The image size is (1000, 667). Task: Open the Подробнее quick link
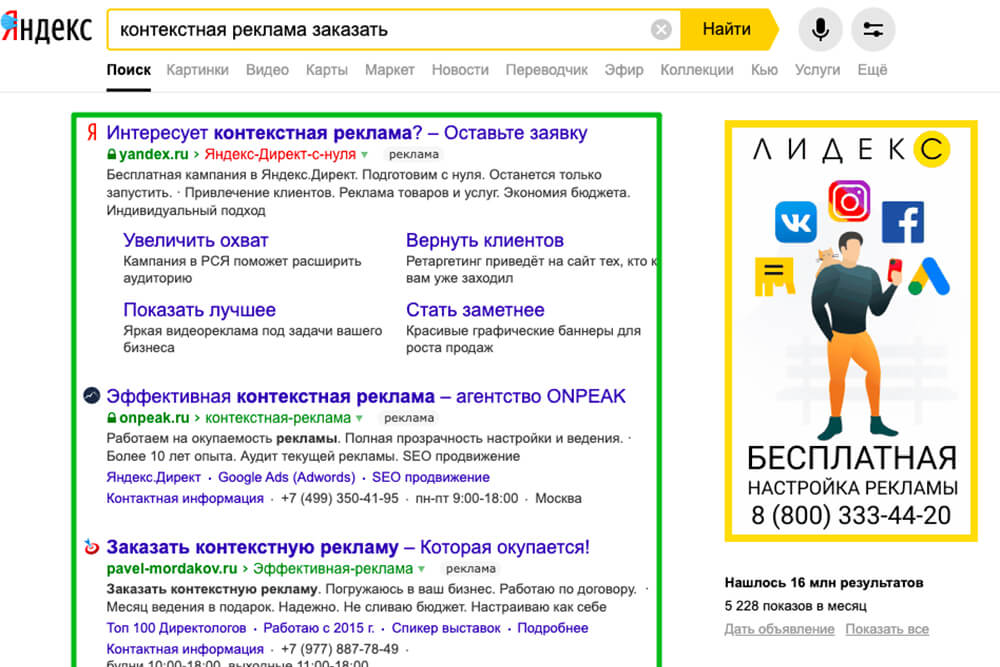click(552, 627)
